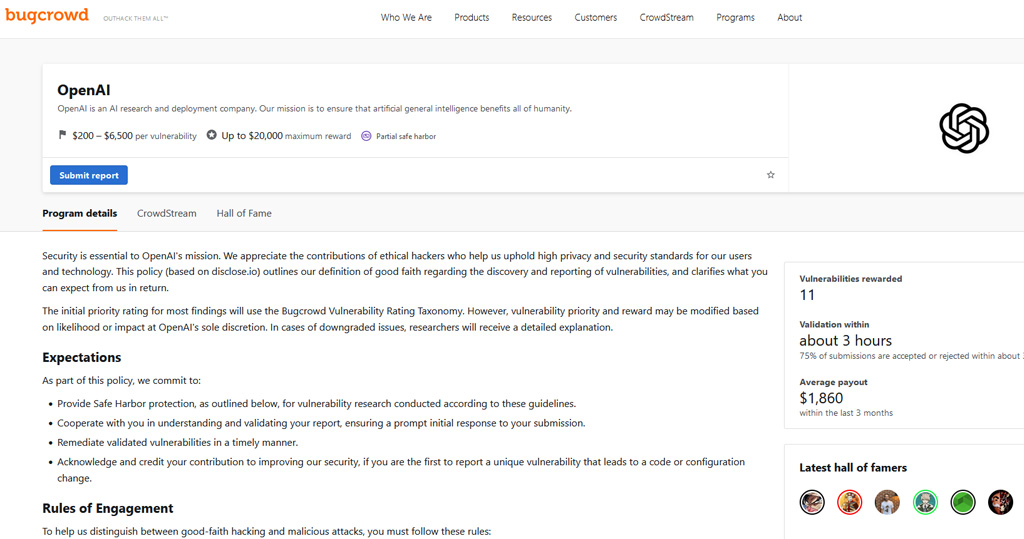Screen dimensions: 1024x539
Task: Expand the Who We Are menu
Action: [406, 17]
